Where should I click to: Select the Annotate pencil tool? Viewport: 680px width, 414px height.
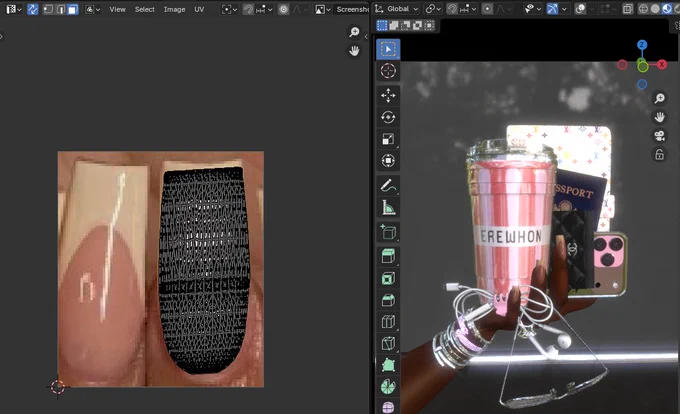pos(388,186)
